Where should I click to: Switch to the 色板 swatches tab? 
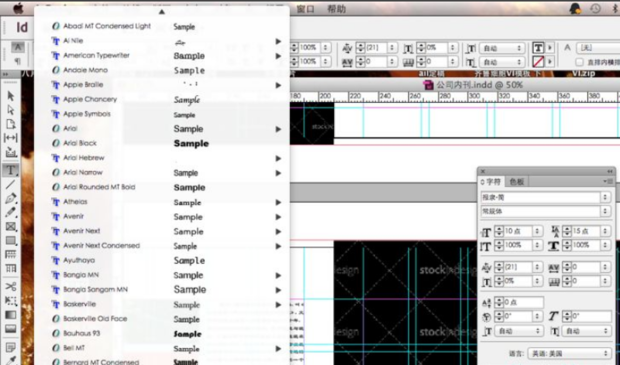[516, 182]
